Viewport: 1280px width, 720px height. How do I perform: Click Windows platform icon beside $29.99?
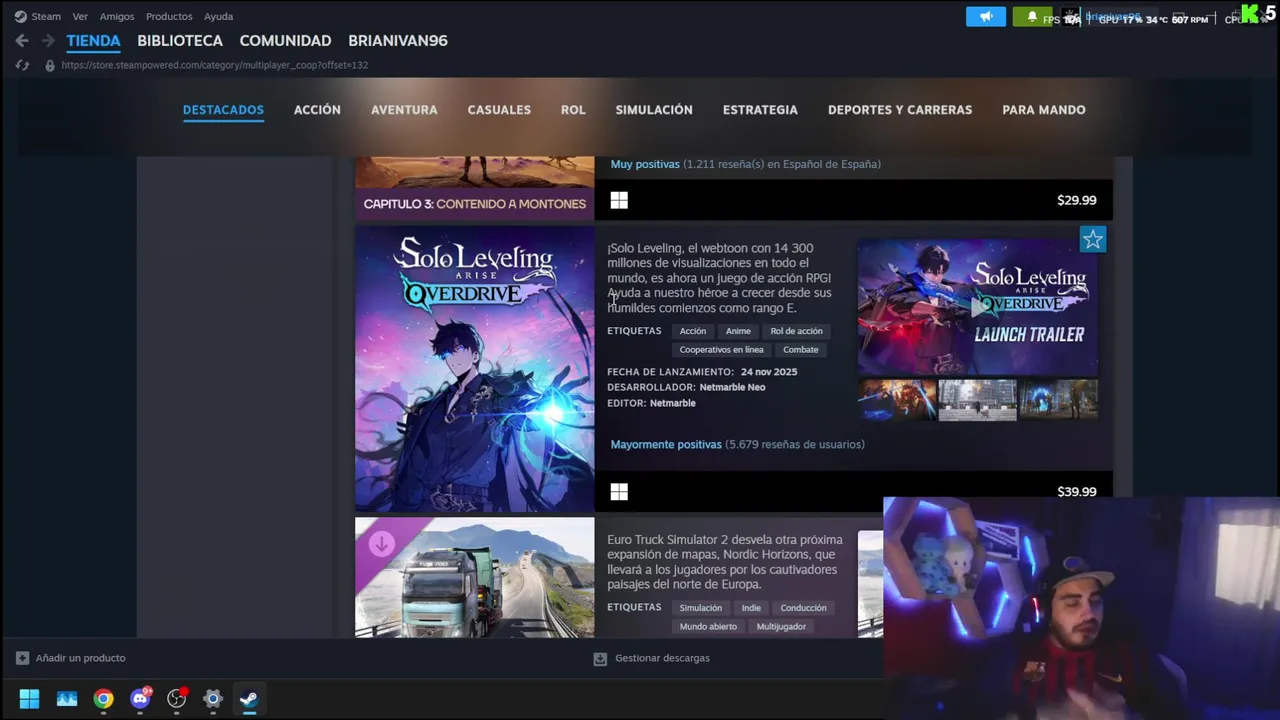619,200
